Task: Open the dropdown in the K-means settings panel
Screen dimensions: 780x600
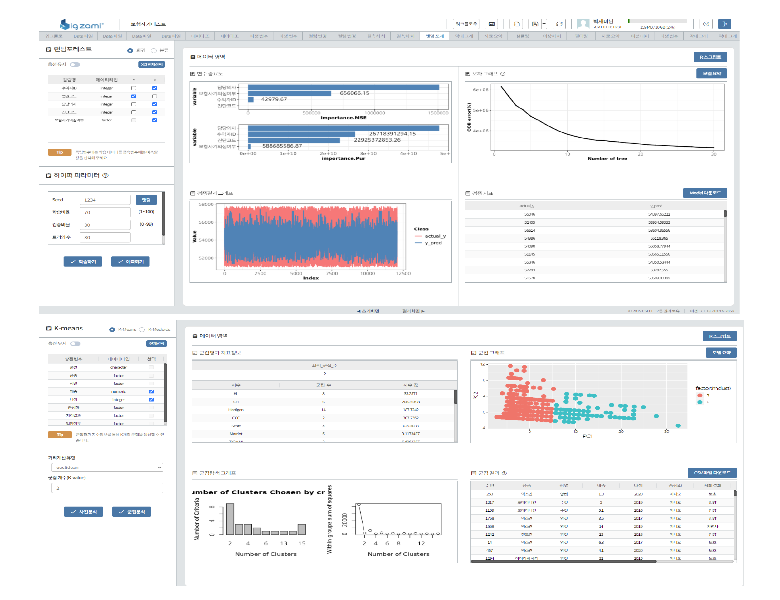Action: click(x=108, y=467)
